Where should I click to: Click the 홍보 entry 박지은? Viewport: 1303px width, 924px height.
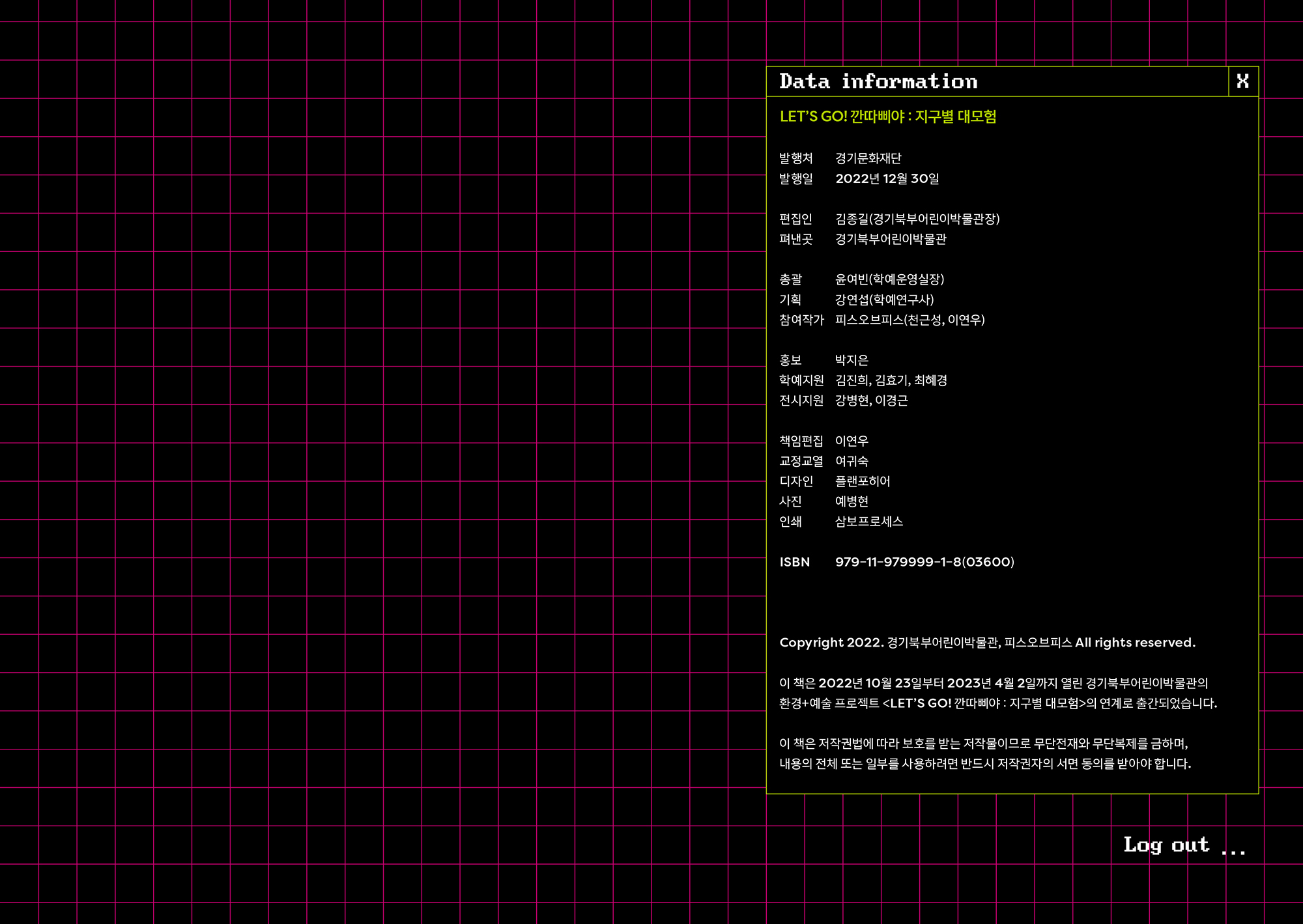coord(852,360)
